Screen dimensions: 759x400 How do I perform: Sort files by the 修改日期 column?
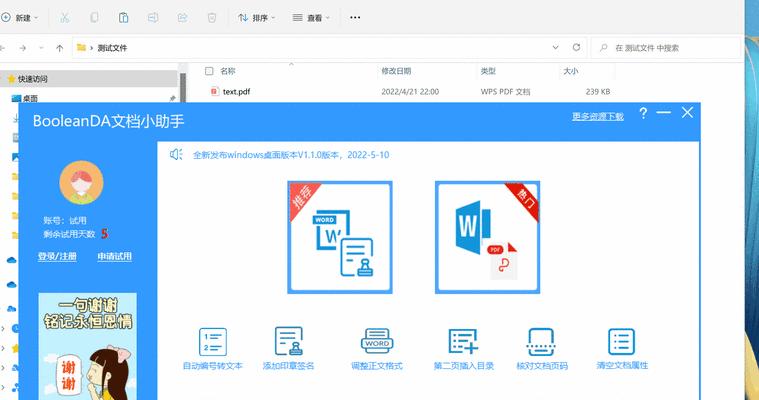pos(396,71)
